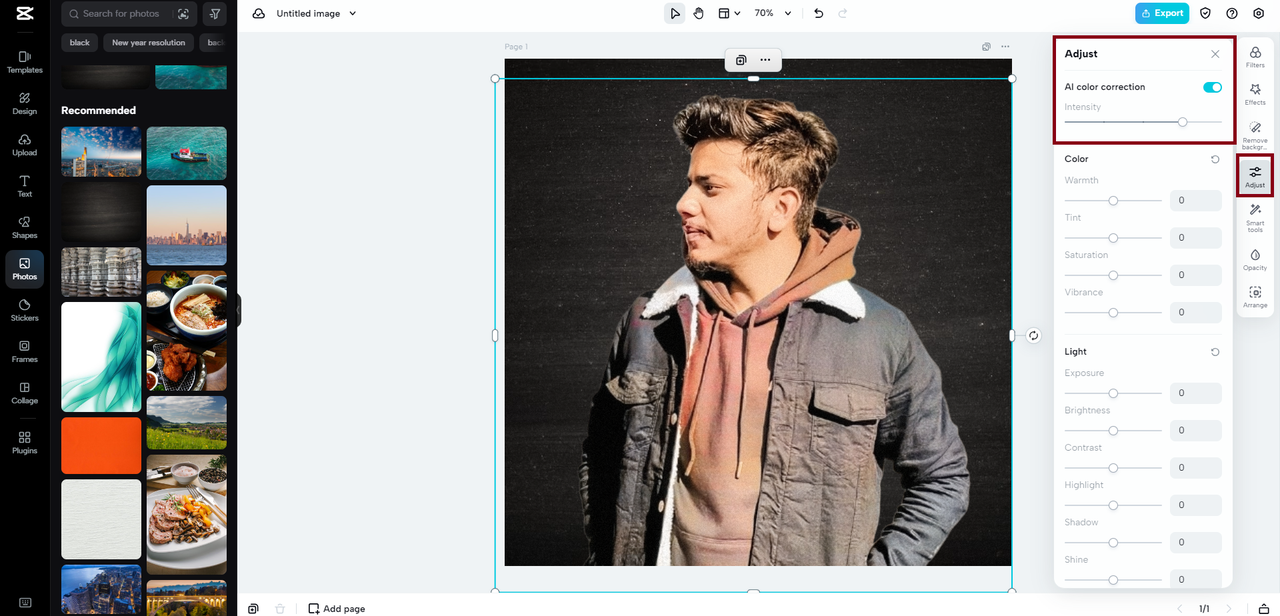This screenshot has width=1280, height=616.
Task: Open Page 1 more options menu
Action: (x=1005, y=46)
